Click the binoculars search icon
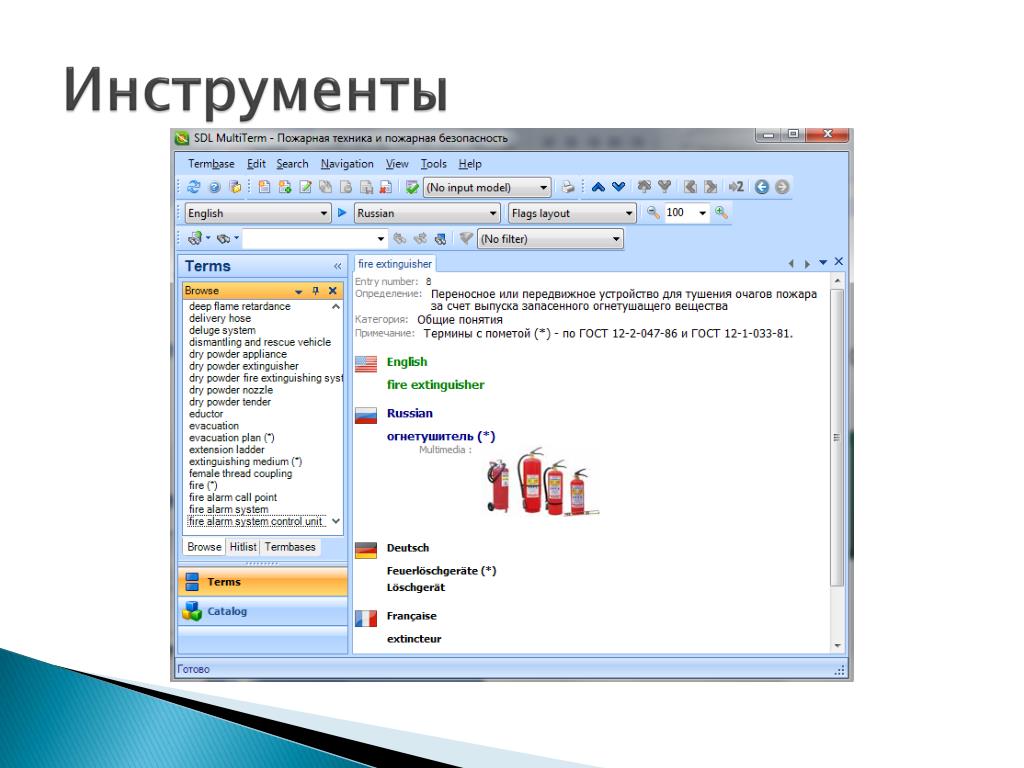Viewport: 1024px width, 768px height. (223, 238)
